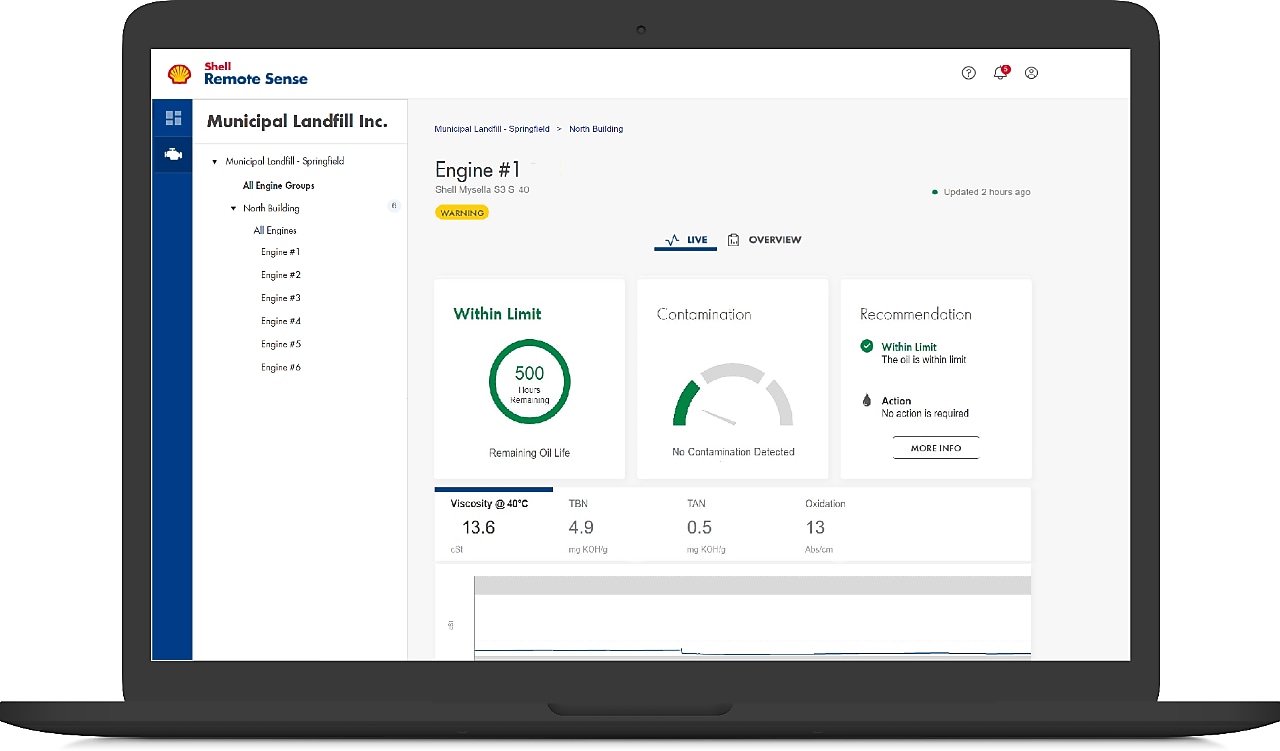Screen dimensions: 1280x751
Task: Select the dashboard grid icon in sidebar
Action: click(x=173, y=118)
